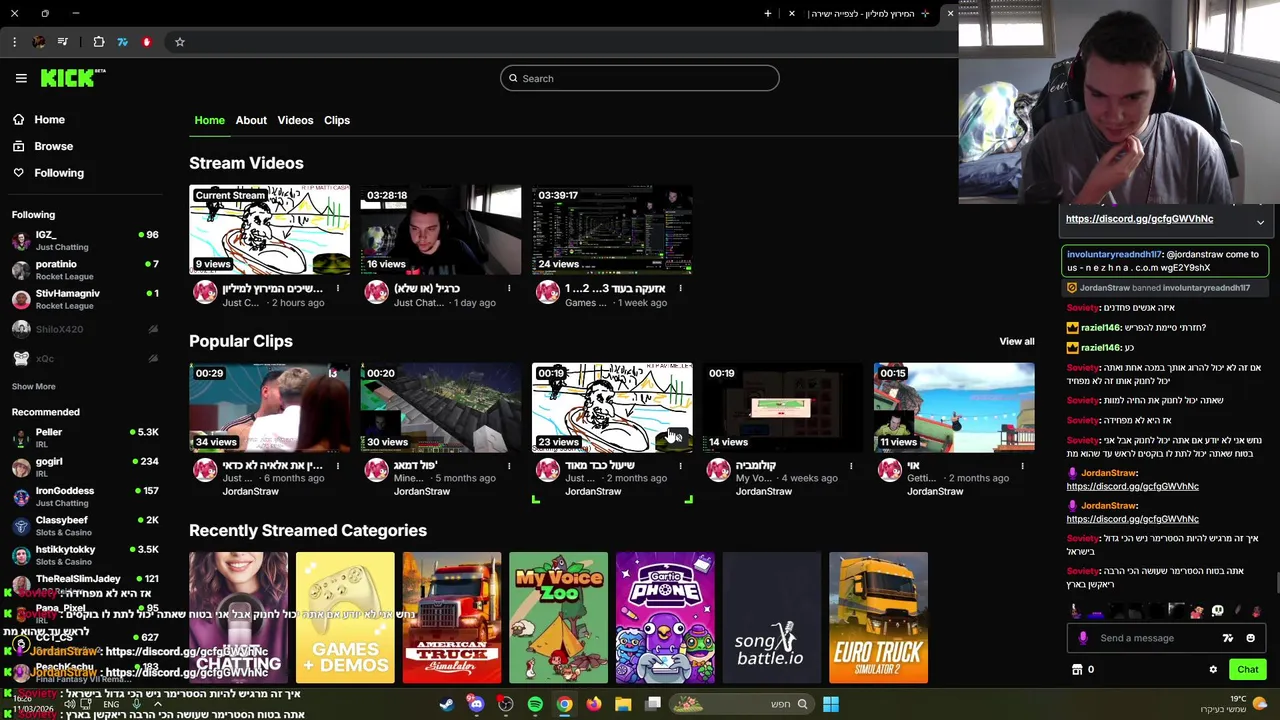Image resolution: width=1280 pixels, height=720 pixels.
Task: Open options menu for 30-views clip
Action: 509,466
